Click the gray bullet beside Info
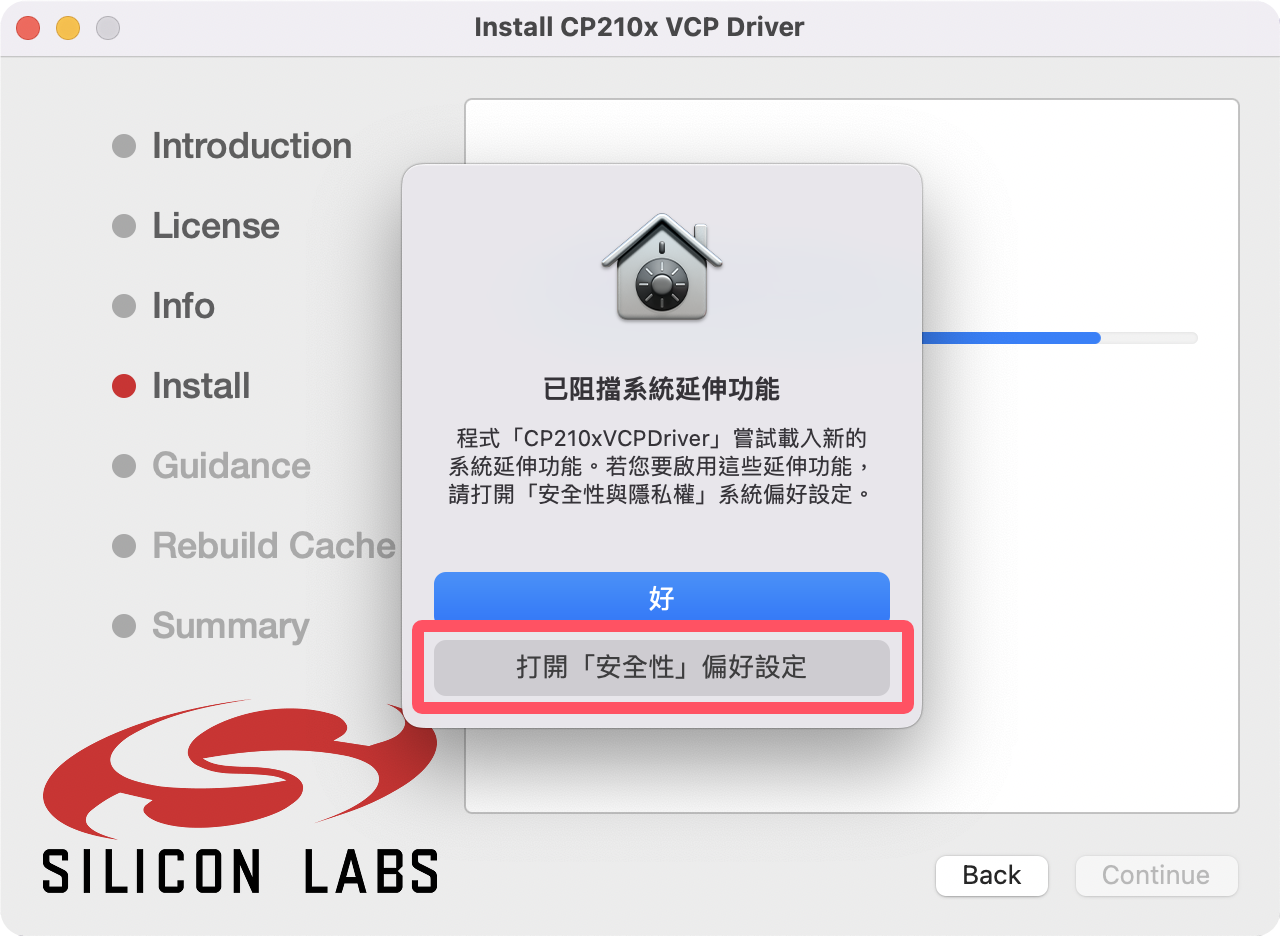The width and height of the screenshot is (1280, 936). click(124, 306)
